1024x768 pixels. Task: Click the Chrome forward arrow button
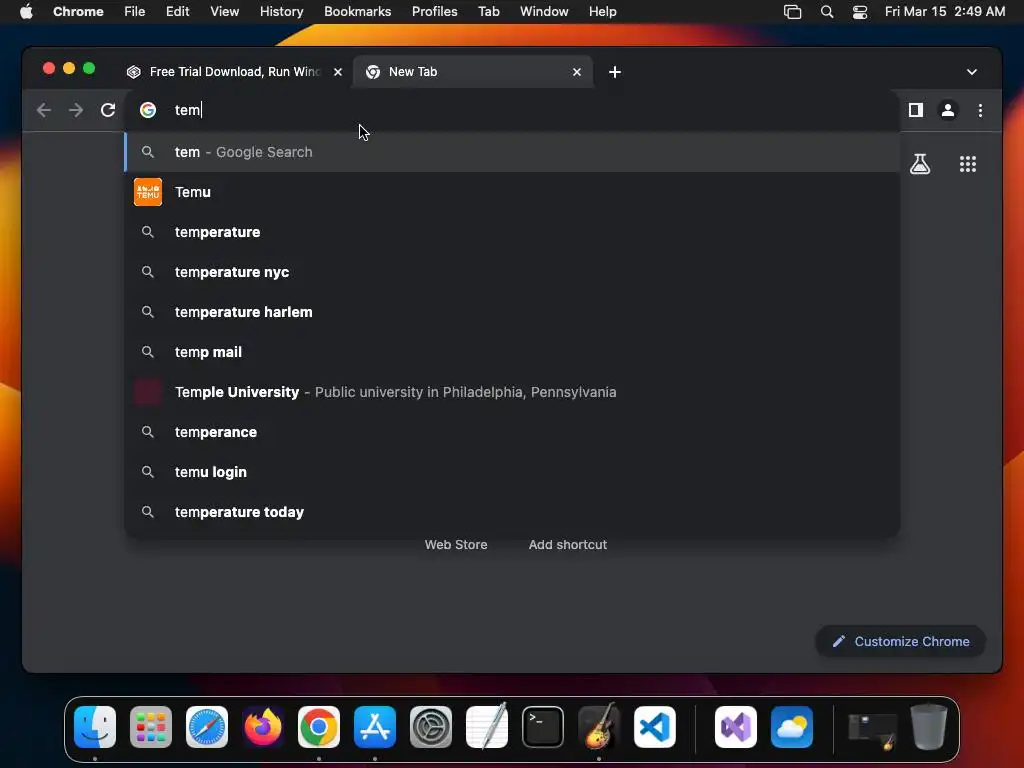76,110
